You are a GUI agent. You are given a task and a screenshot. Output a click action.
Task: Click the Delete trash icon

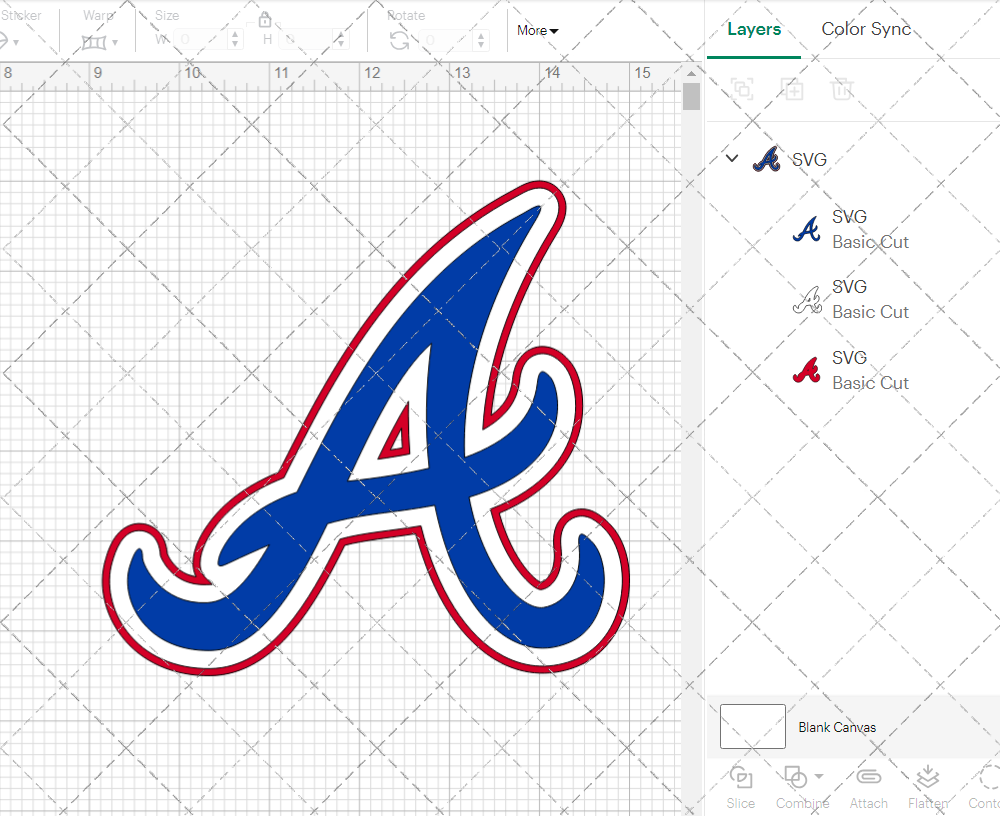842,89
